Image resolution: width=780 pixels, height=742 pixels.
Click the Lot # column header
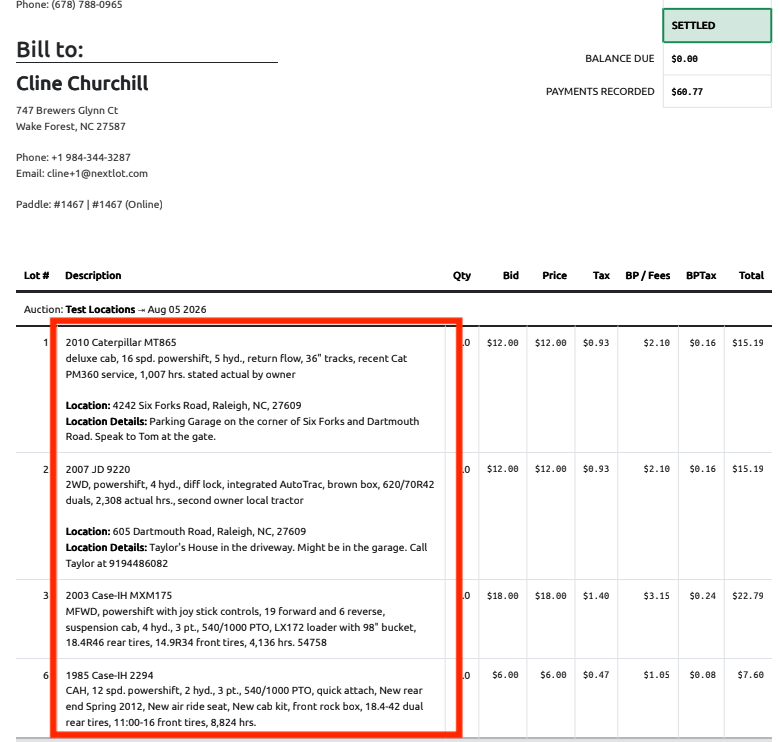(x=36, y=276)
